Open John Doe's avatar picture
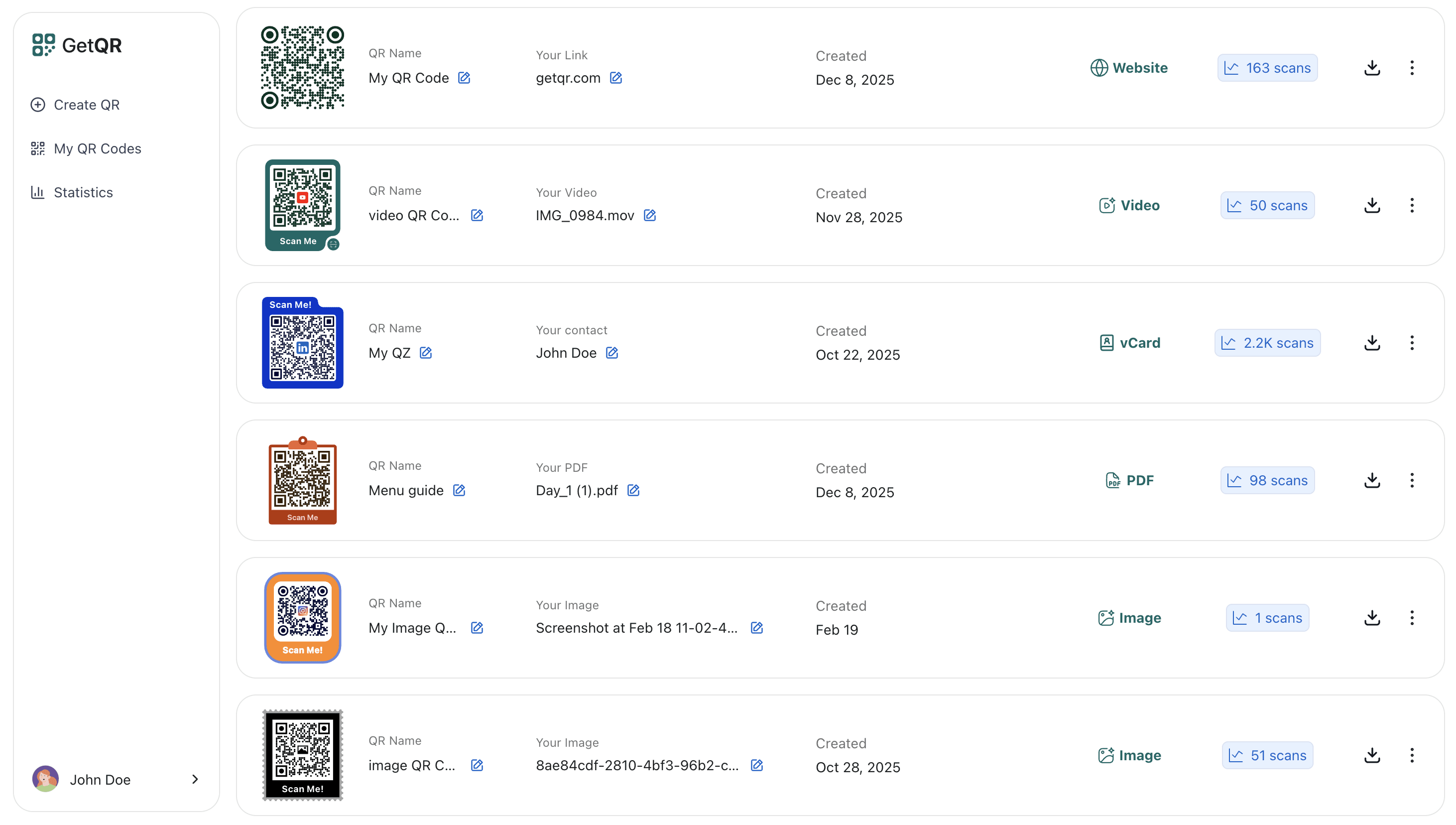 45,779
